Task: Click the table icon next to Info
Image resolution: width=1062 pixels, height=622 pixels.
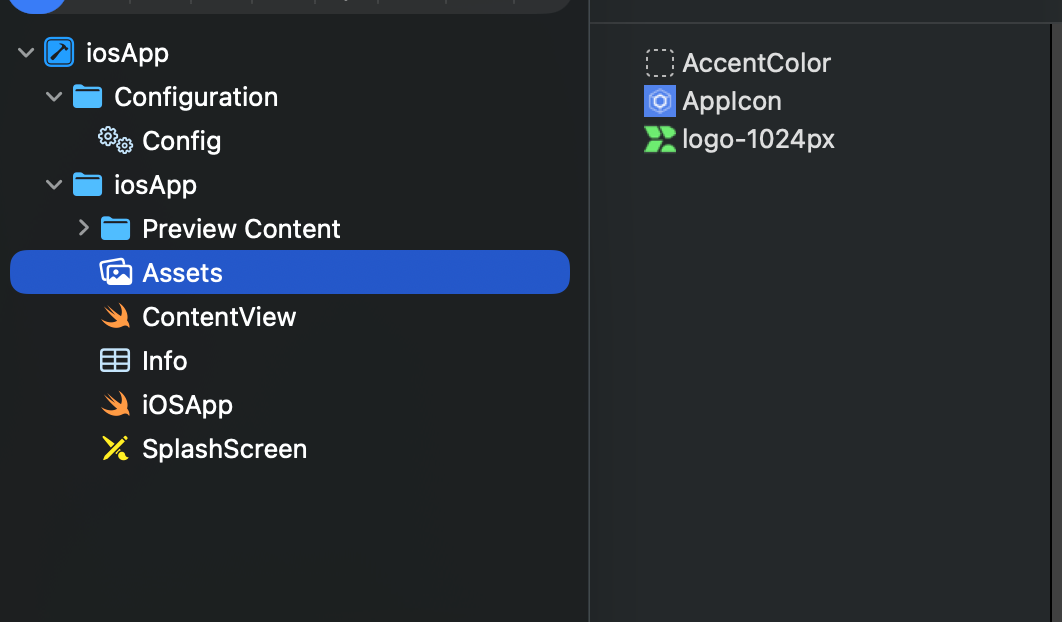Action: click(116, 361)
